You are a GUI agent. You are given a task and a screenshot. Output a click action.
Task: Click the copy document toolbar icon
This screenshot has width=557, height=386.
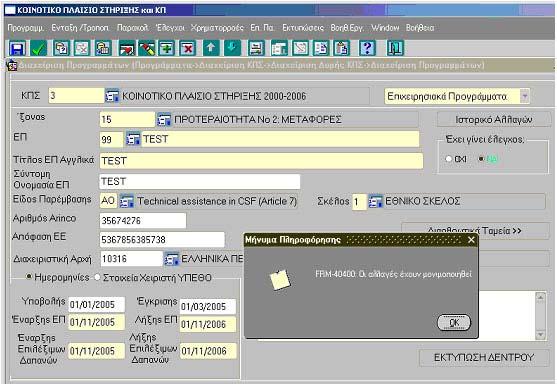coord(321,48)
